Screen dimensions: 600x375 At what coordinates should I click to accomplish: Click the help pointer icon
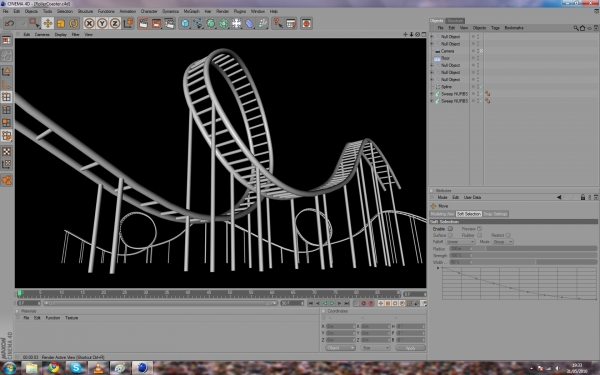[x=278, y=23]
